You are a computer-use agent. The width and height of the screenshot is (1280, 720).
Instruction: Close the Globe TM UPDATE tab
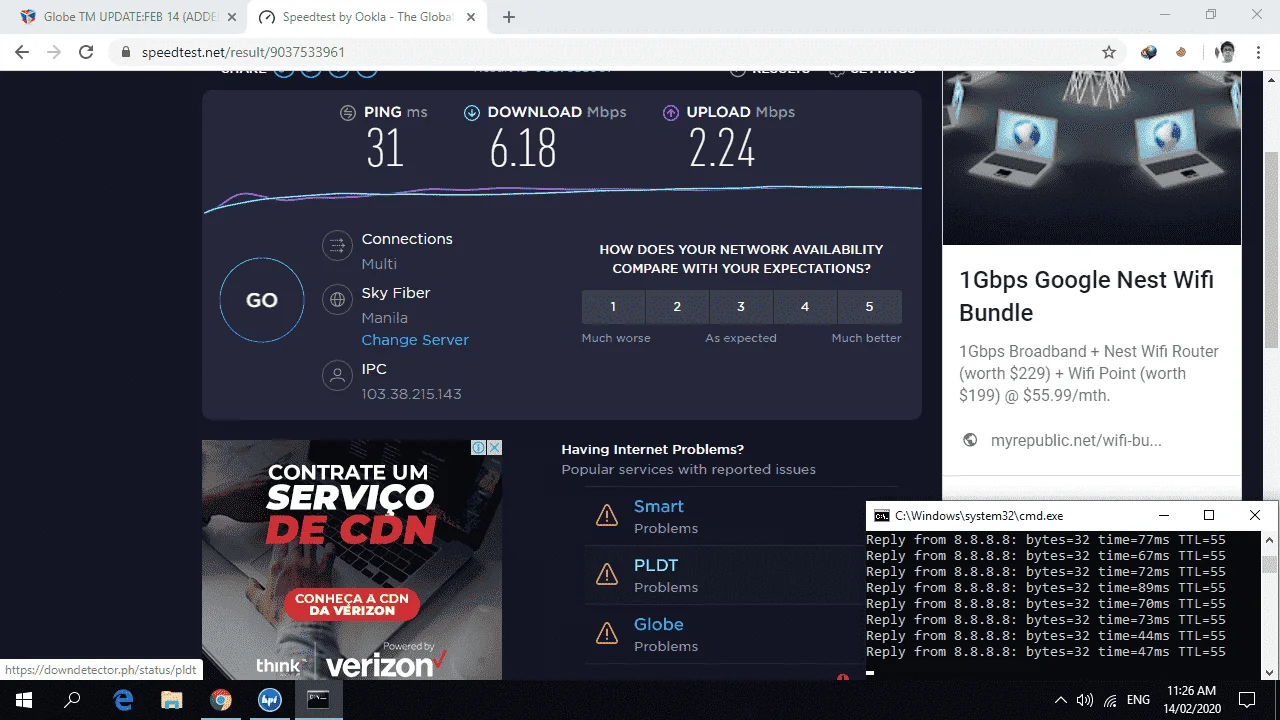(232, 17)
